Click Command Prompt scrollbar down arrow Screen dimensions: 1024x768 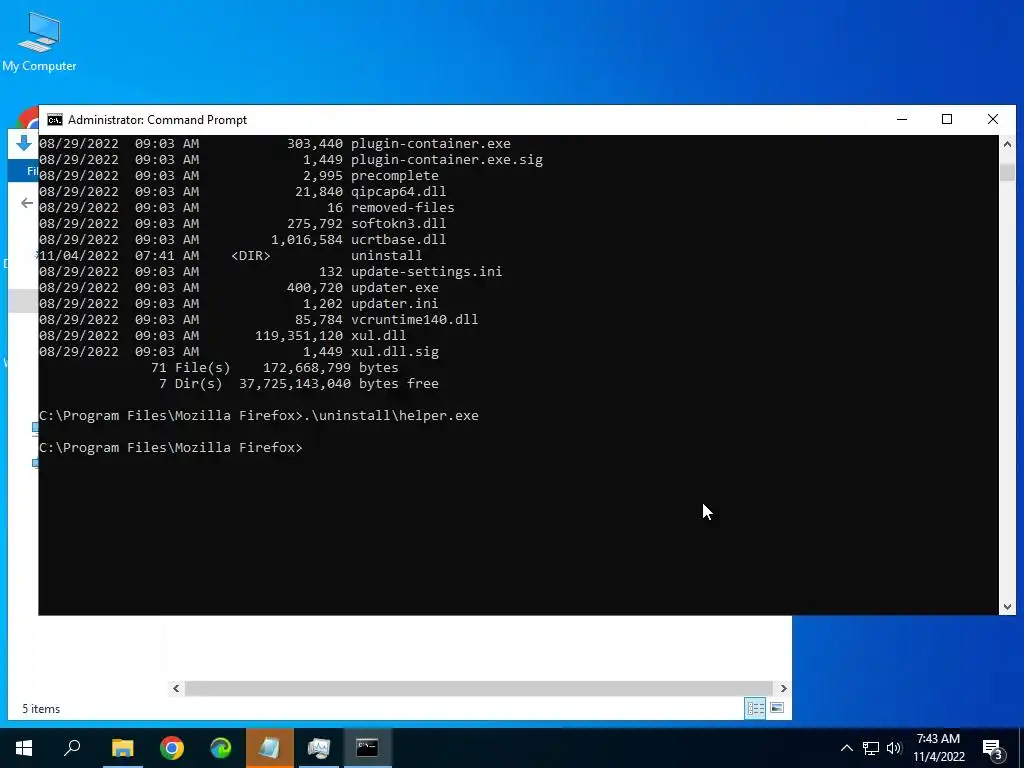click(x=1007, y=607)
